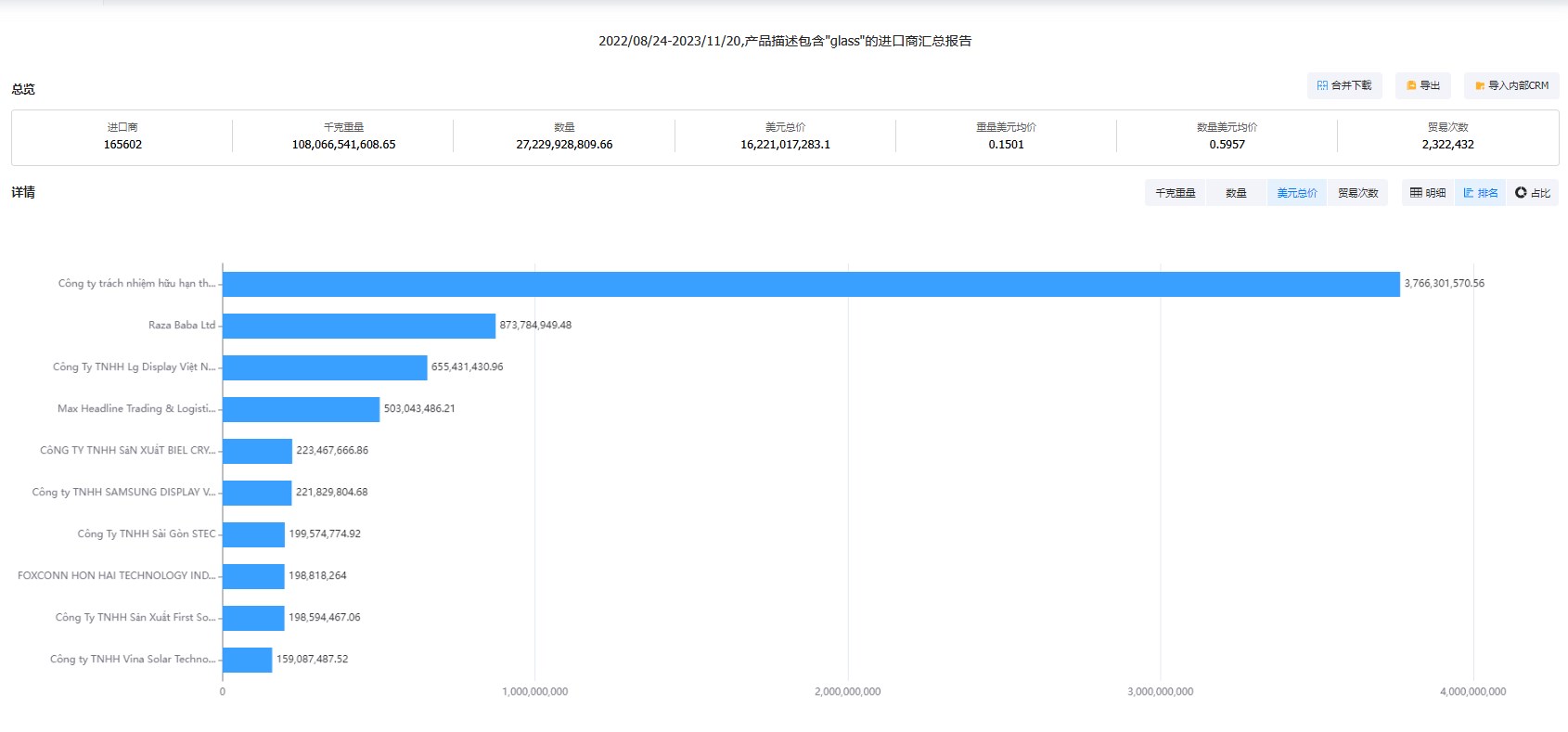
Task: Click the 详情 section heading
Action: click(x=23, y=192)
